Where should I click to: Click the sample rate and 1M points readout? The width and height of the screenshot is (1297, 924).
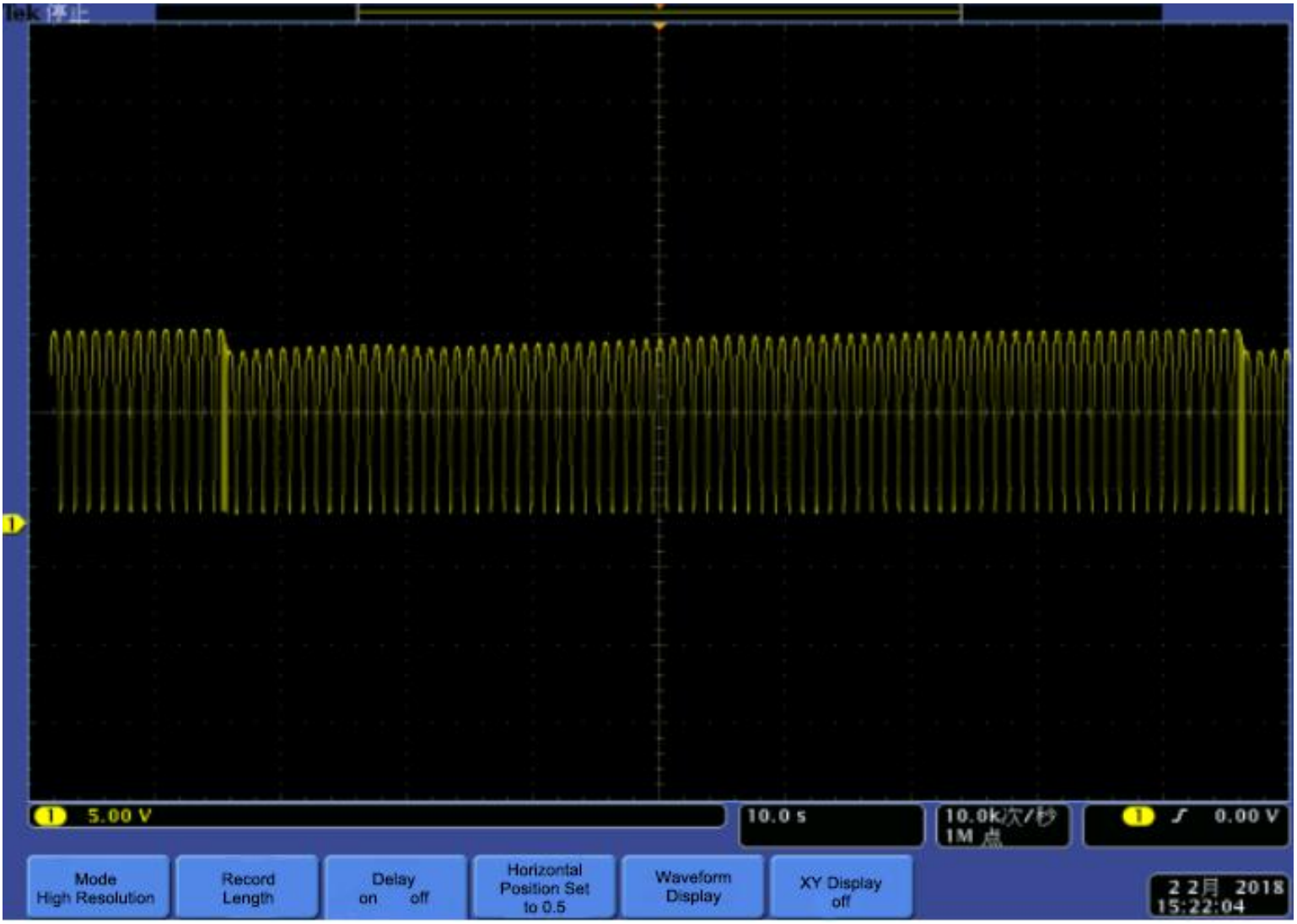[x=1002, y=825]
